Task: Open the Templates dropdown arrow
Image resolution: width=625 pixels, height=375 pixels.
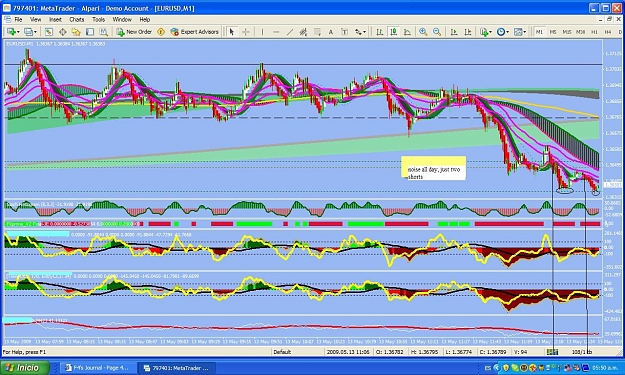Action: click(x=525, y=32)
